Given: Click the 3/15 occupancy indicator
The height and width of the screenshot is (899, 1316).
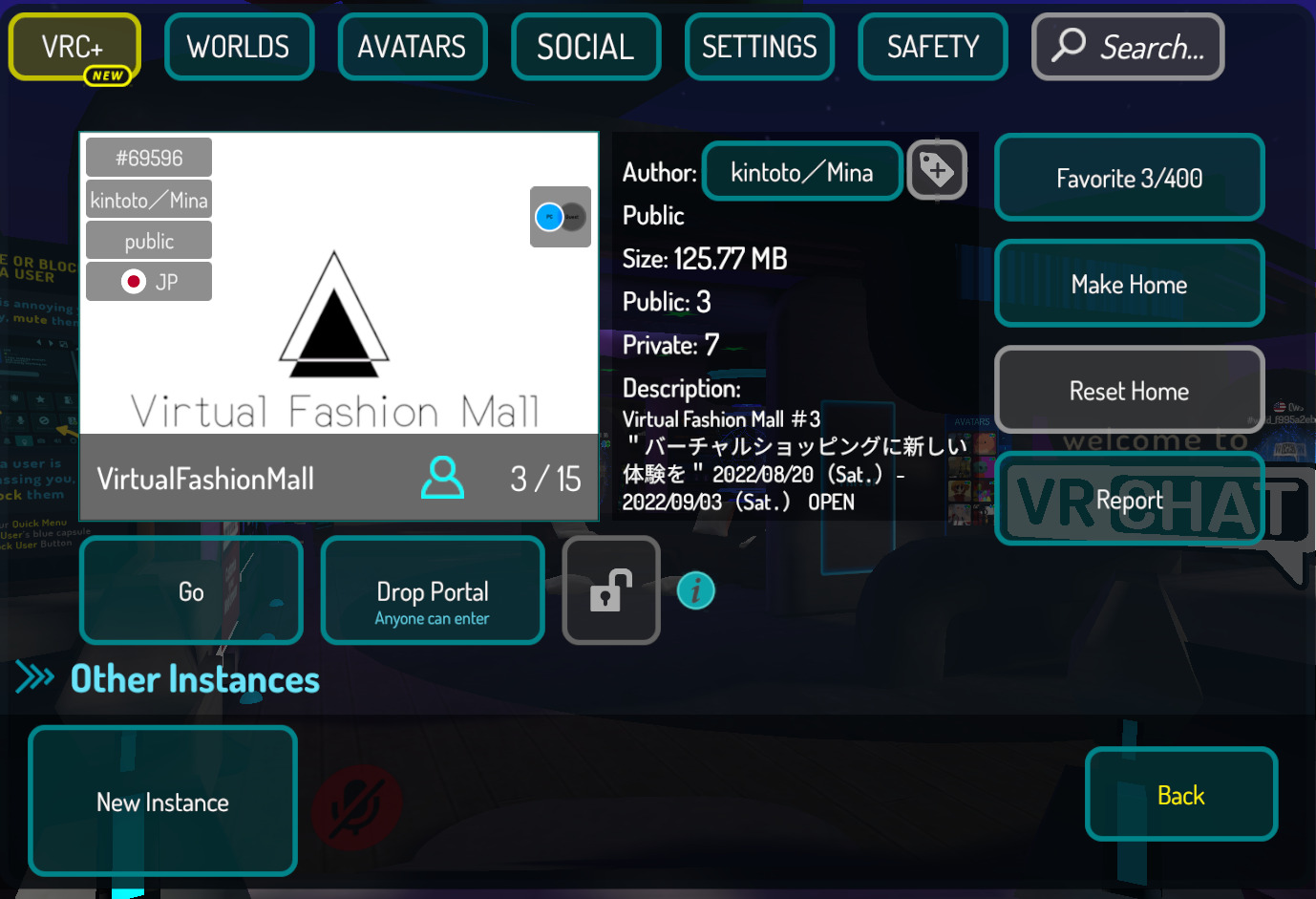Looking at the screenshot, I should coord(544,478).
